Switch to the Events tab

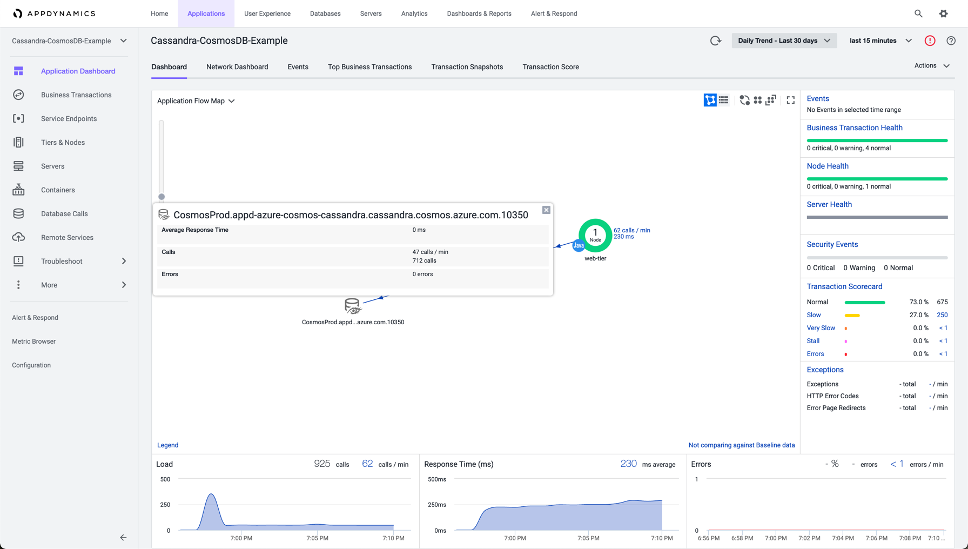[298, 67]
